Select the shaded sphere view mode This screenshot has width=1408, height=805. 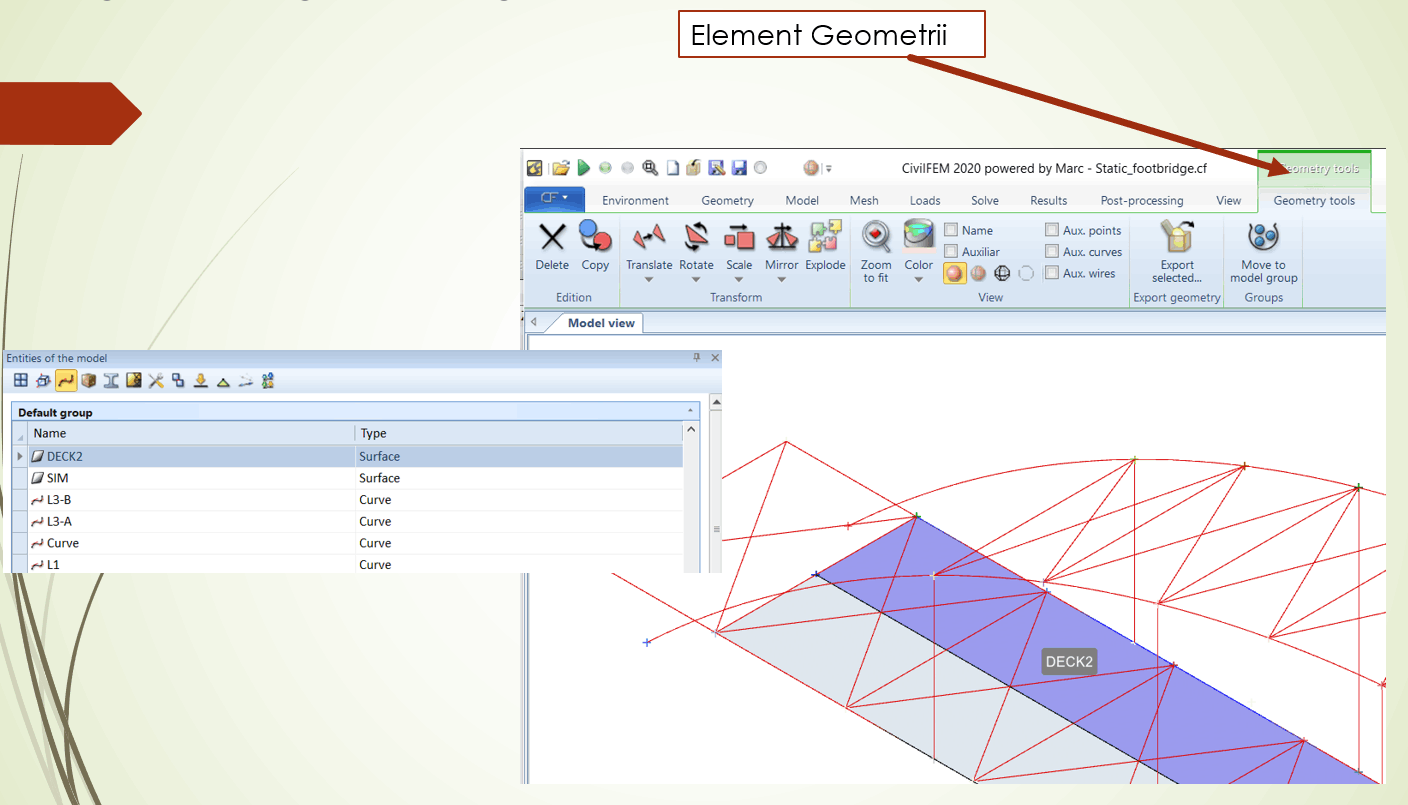(x=954, y=273)
